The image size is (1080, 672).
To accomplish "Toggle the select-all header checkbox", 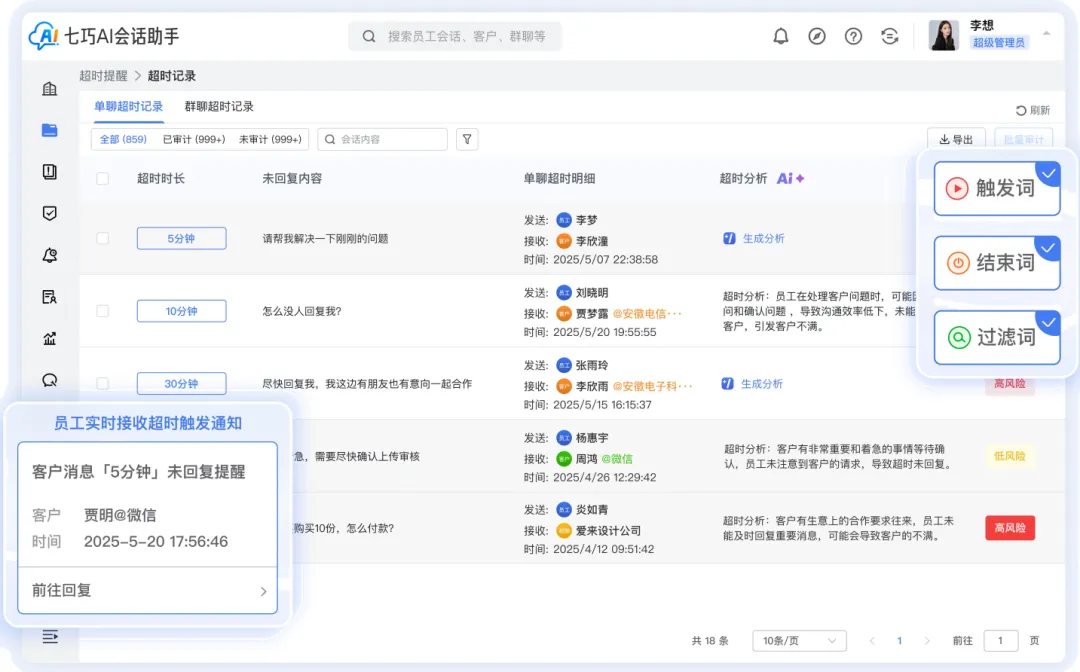I will click(102, 178).
